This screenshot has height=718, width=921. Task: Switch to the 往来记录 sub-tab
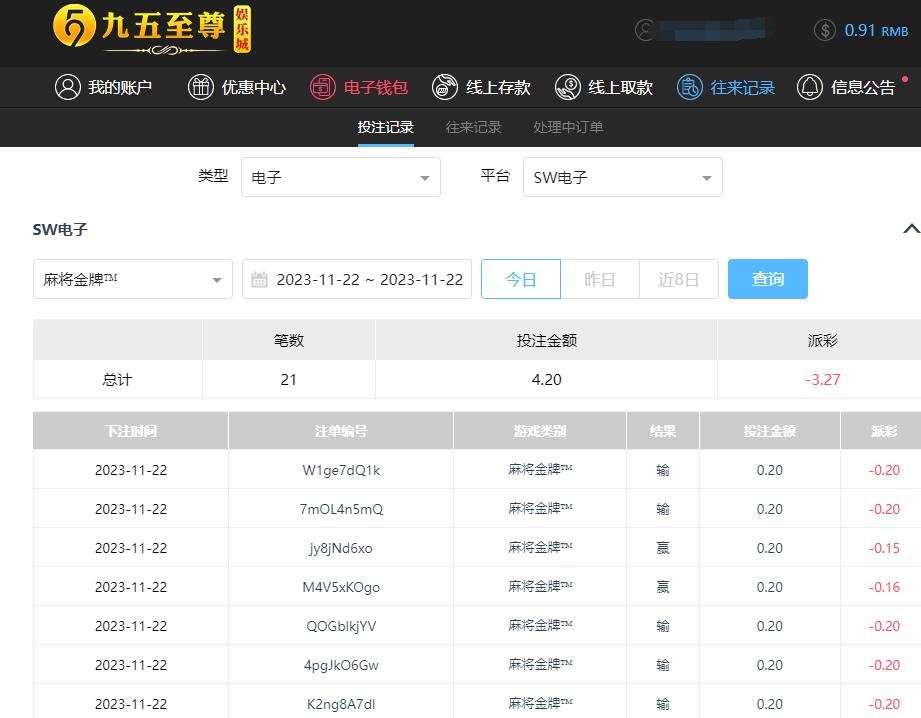point(473,127)
